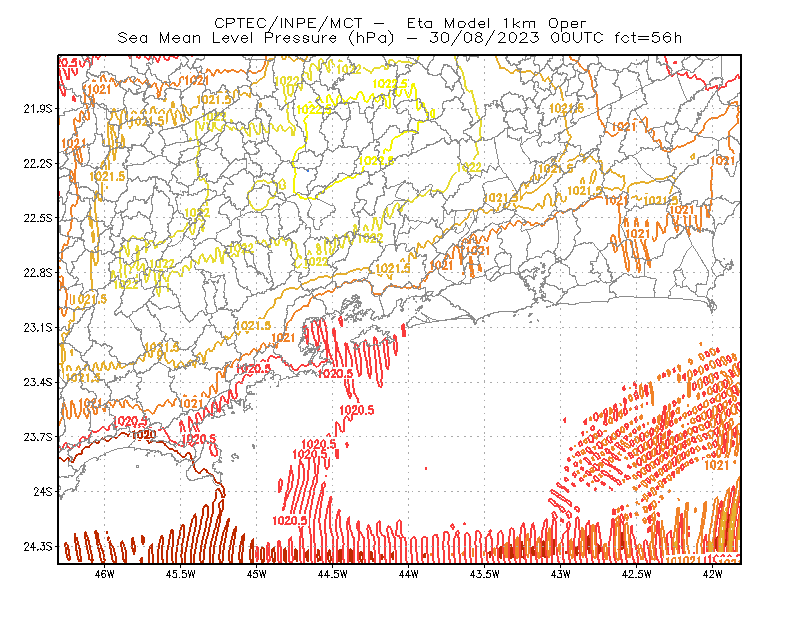800x618 pixels.
Task: Click the 46W longitude axis label
Action: pos(105,574)
